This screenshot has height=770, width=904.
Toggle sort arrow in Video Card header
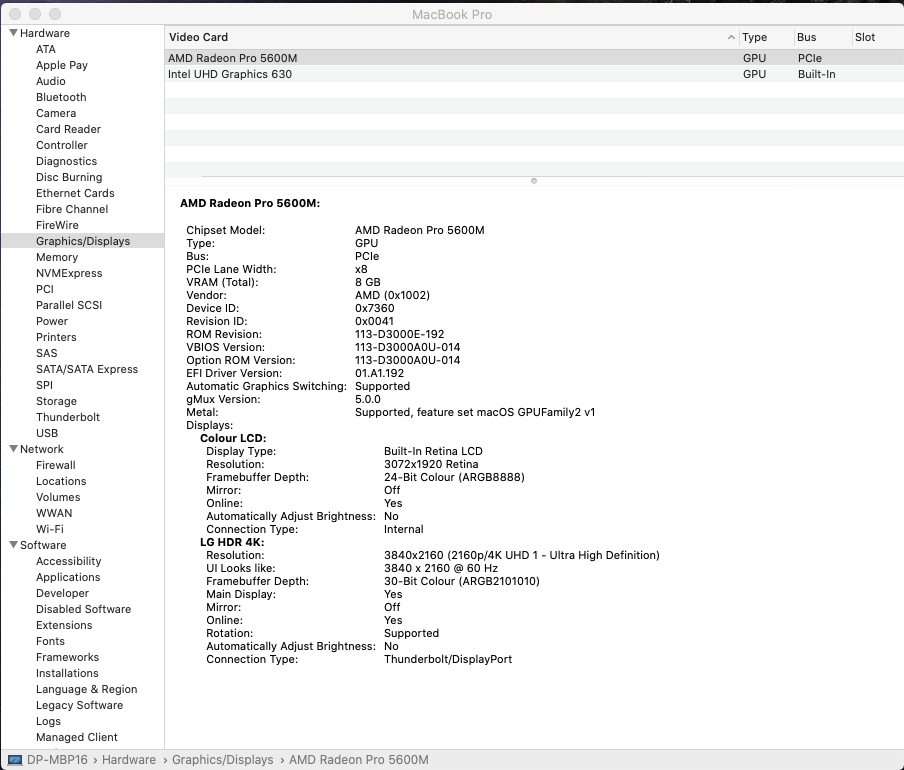(731, 37)
